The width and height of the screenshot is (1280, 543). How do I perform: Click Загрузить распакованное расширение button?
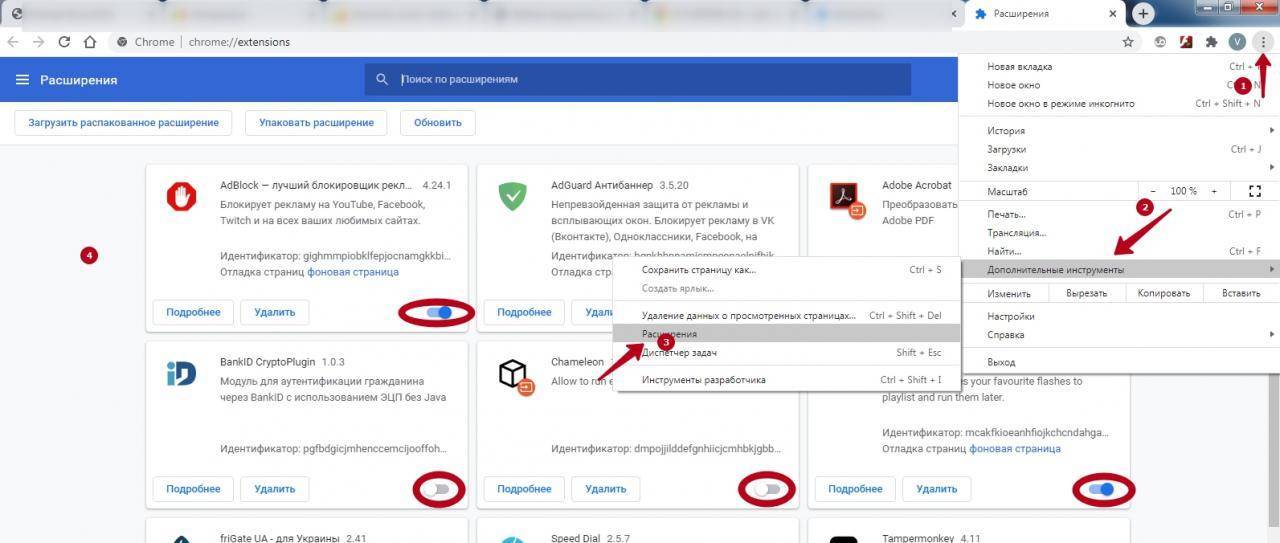tap(123, 123)
